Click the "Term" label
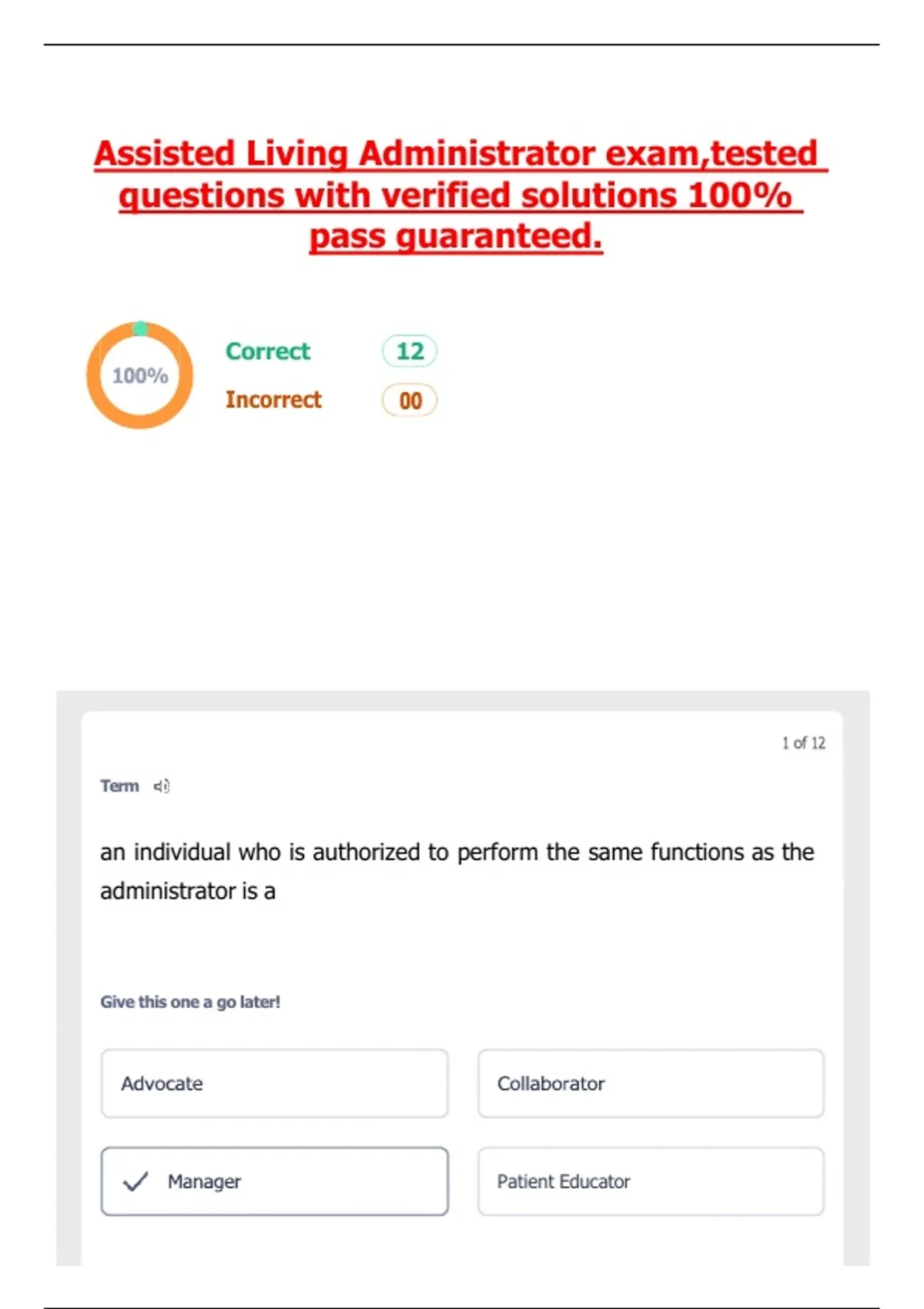This screenshot has height=1309, width=924. tap(119, 786)
